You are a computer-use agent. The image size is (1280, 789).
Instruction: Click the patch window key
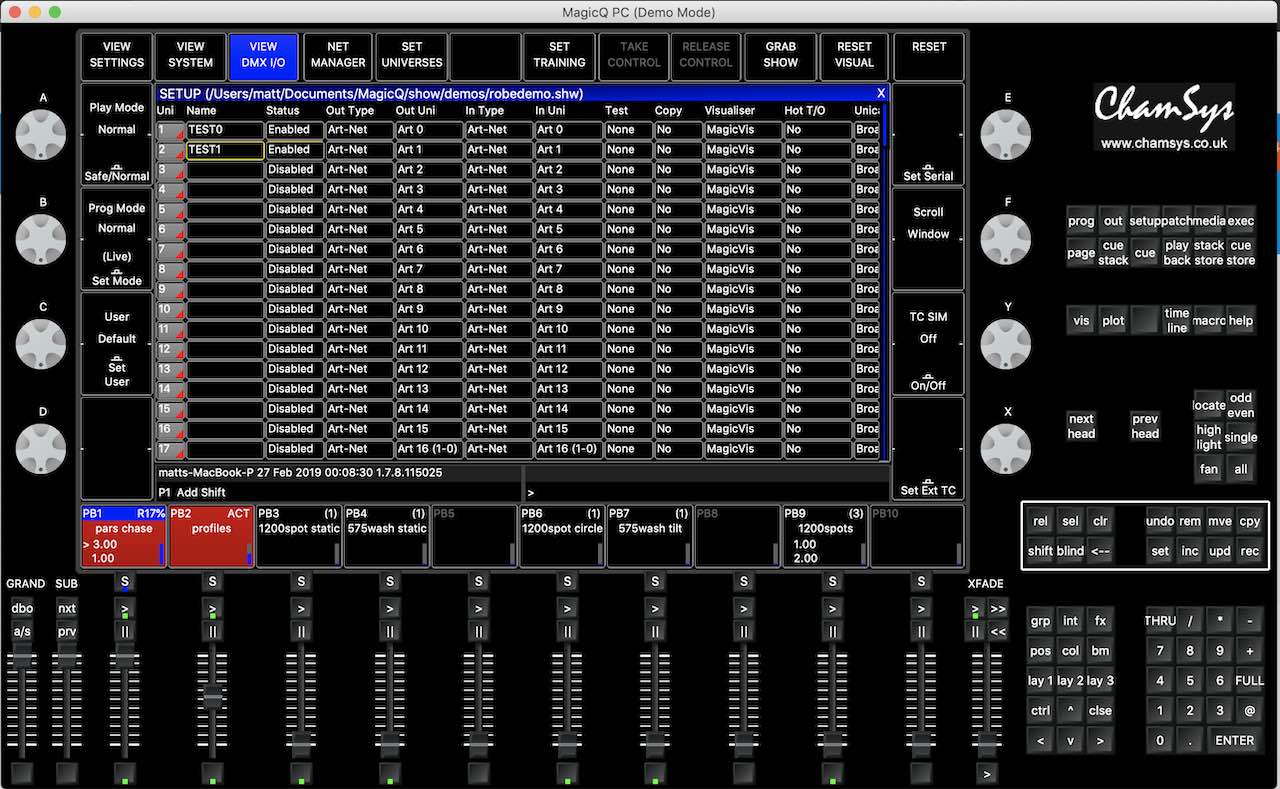1177,222
